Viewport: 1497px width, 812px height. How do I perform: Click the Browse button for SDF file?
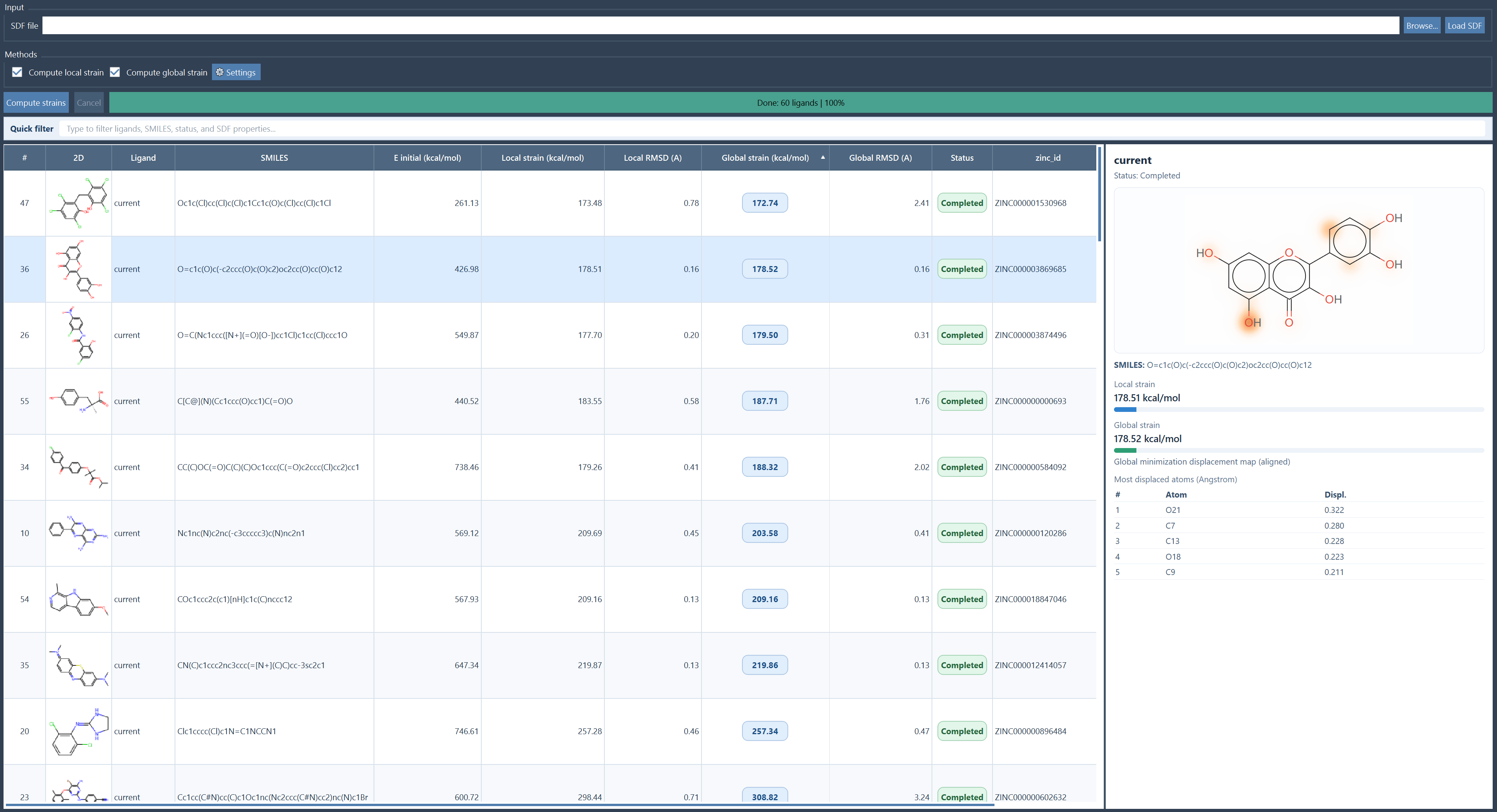coord(1422,25)
